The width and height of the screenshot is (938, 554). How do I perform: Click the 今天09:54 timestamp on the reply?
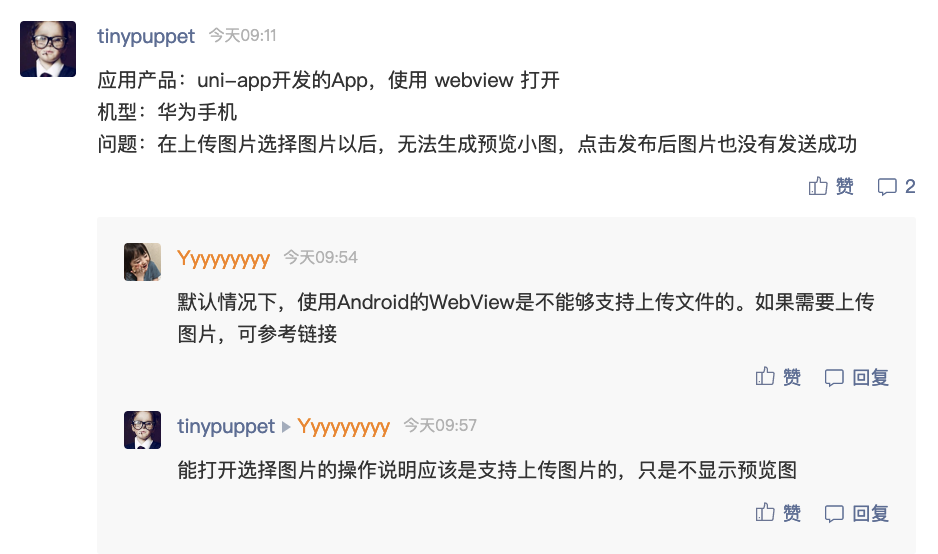pos(321,258)
